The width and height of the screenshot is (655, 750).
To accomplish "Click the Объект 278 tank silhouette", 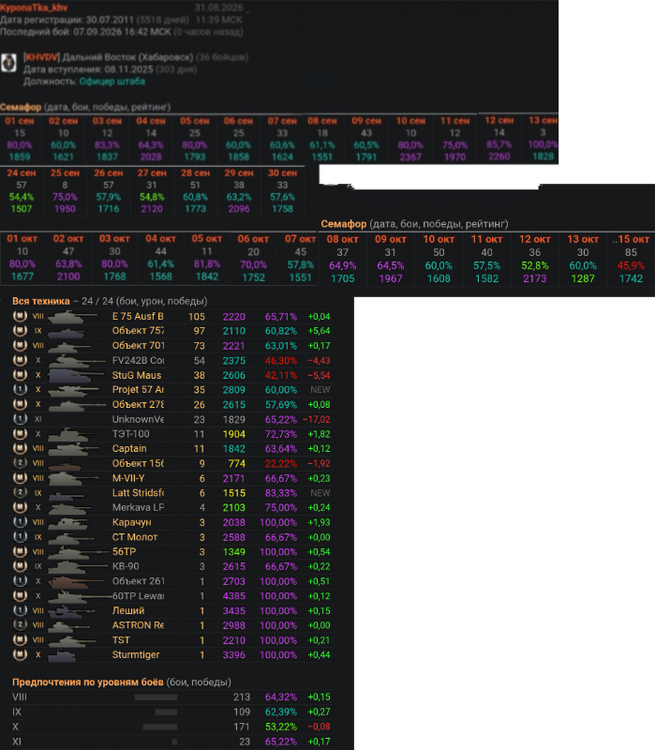I will (x=77, y=405).
